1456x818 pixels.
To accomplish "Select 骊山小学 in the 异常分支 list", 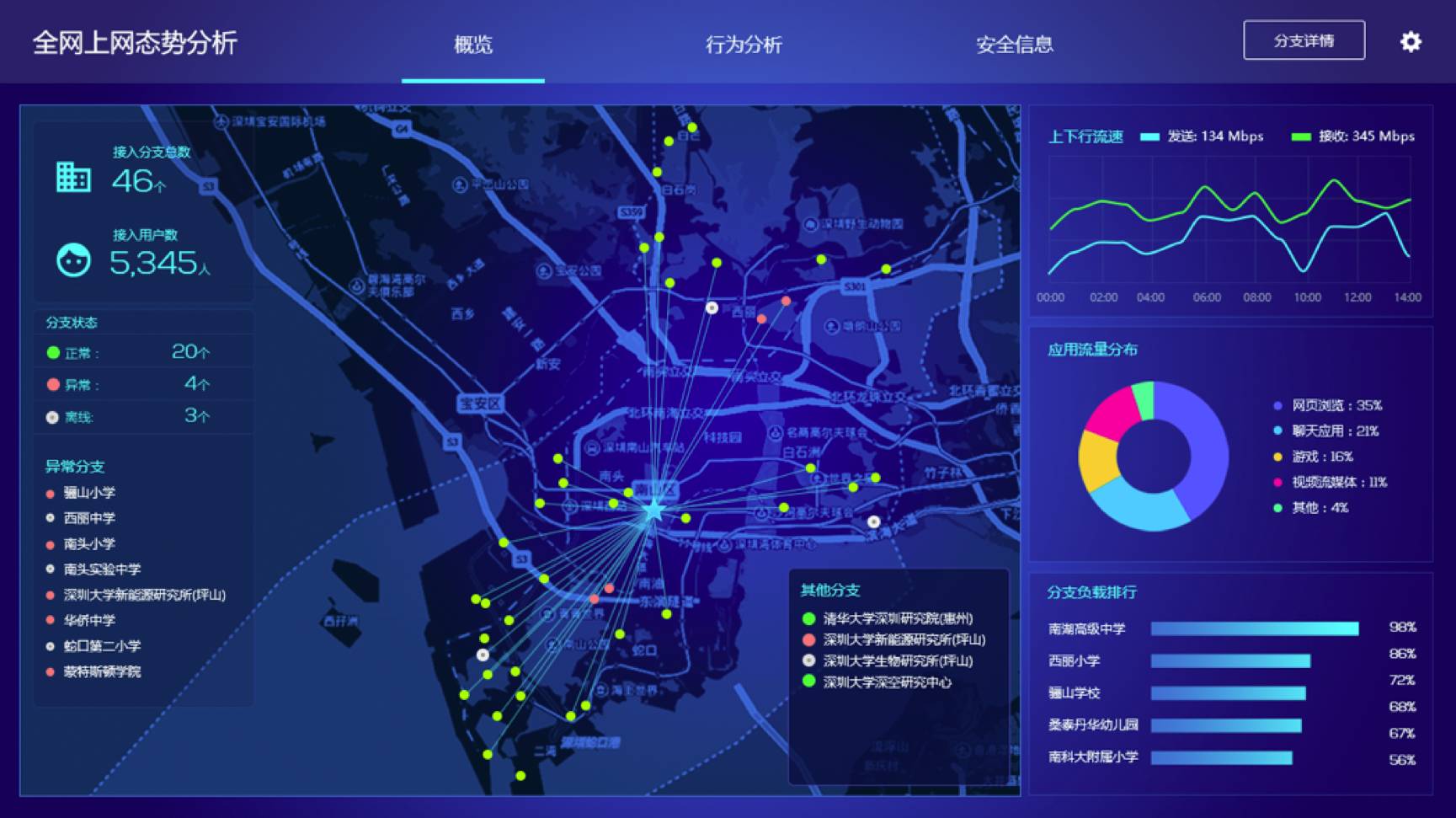I will click(x=89, y=493).
